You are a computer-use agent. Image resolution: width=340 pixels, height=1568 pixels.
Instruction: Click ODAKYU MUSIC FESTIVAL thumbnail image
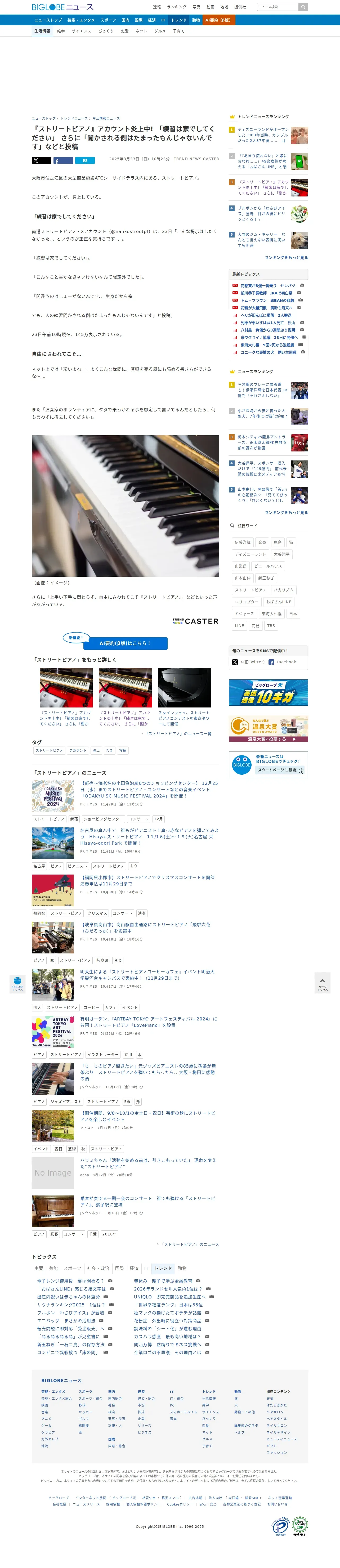tap(53, 796)
